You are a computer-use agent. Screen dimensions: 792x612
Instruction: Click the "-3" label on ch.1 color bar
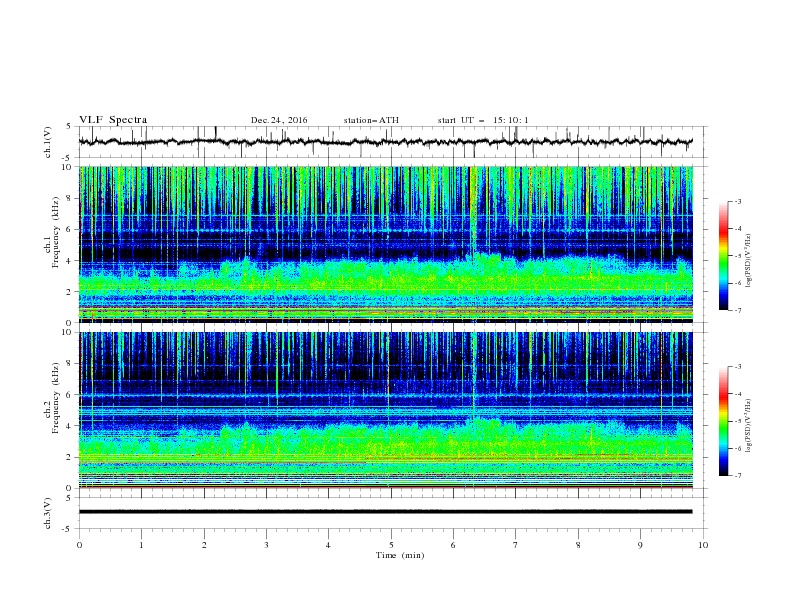point(737,202)
